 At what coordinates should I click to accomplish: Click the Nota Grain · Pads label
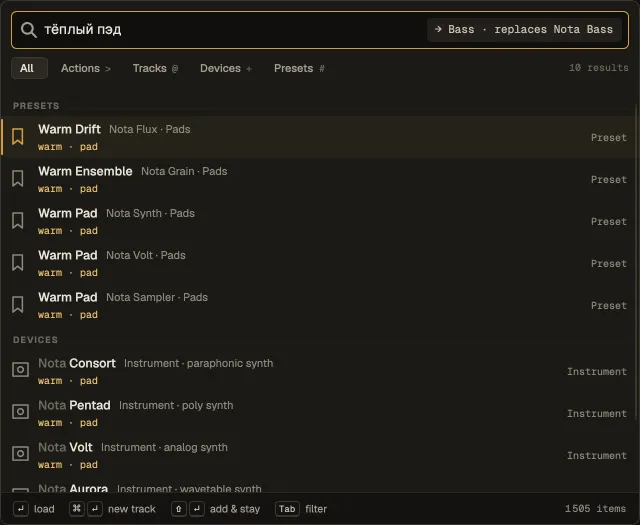(184, 171)
